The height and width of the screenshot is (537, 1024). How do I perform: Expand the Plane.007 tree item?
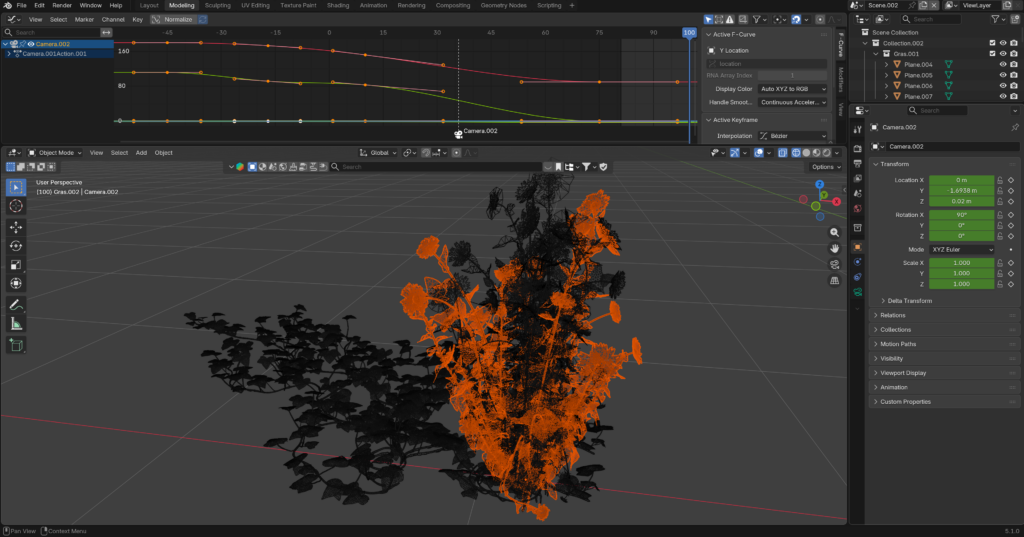[886, 97]
